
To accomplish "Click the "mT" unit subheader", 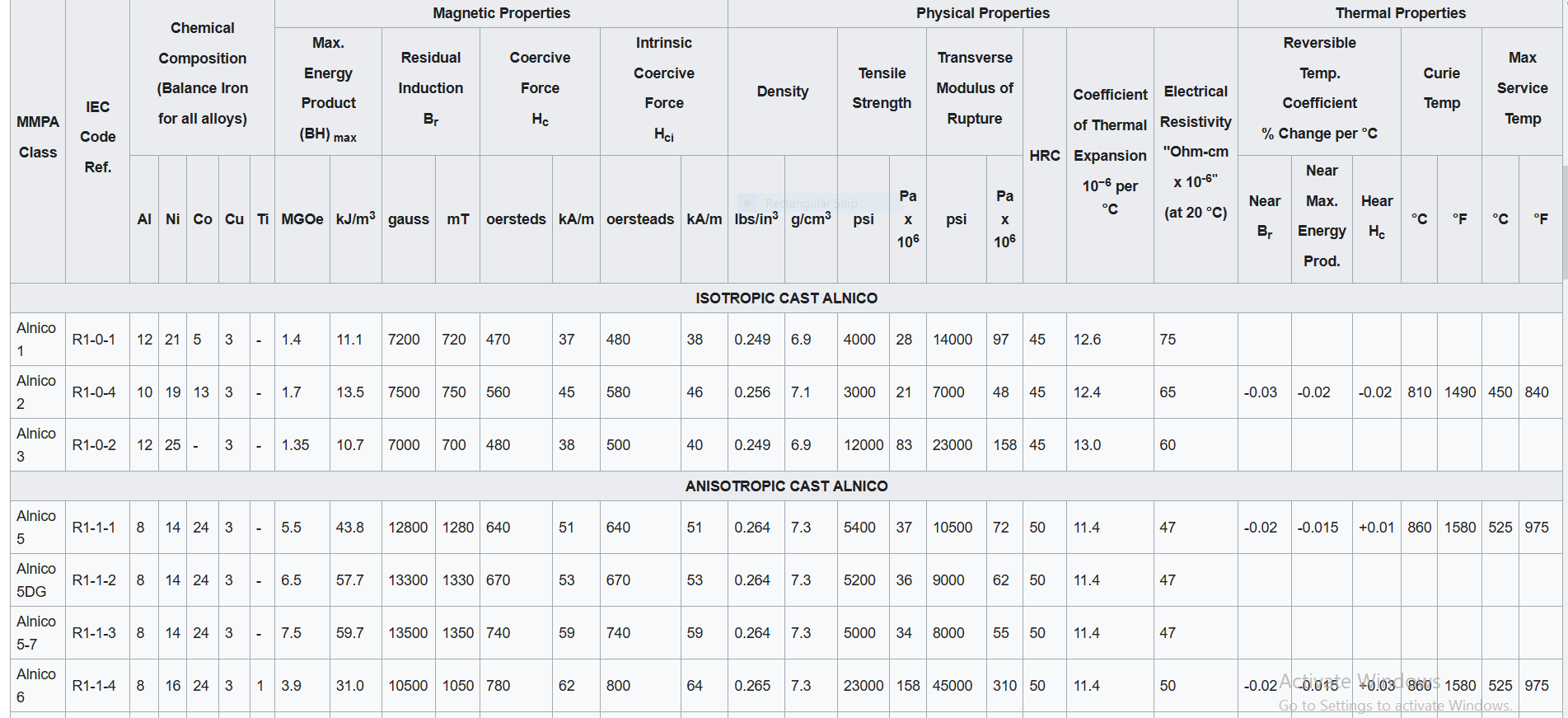I will [458, 219].
